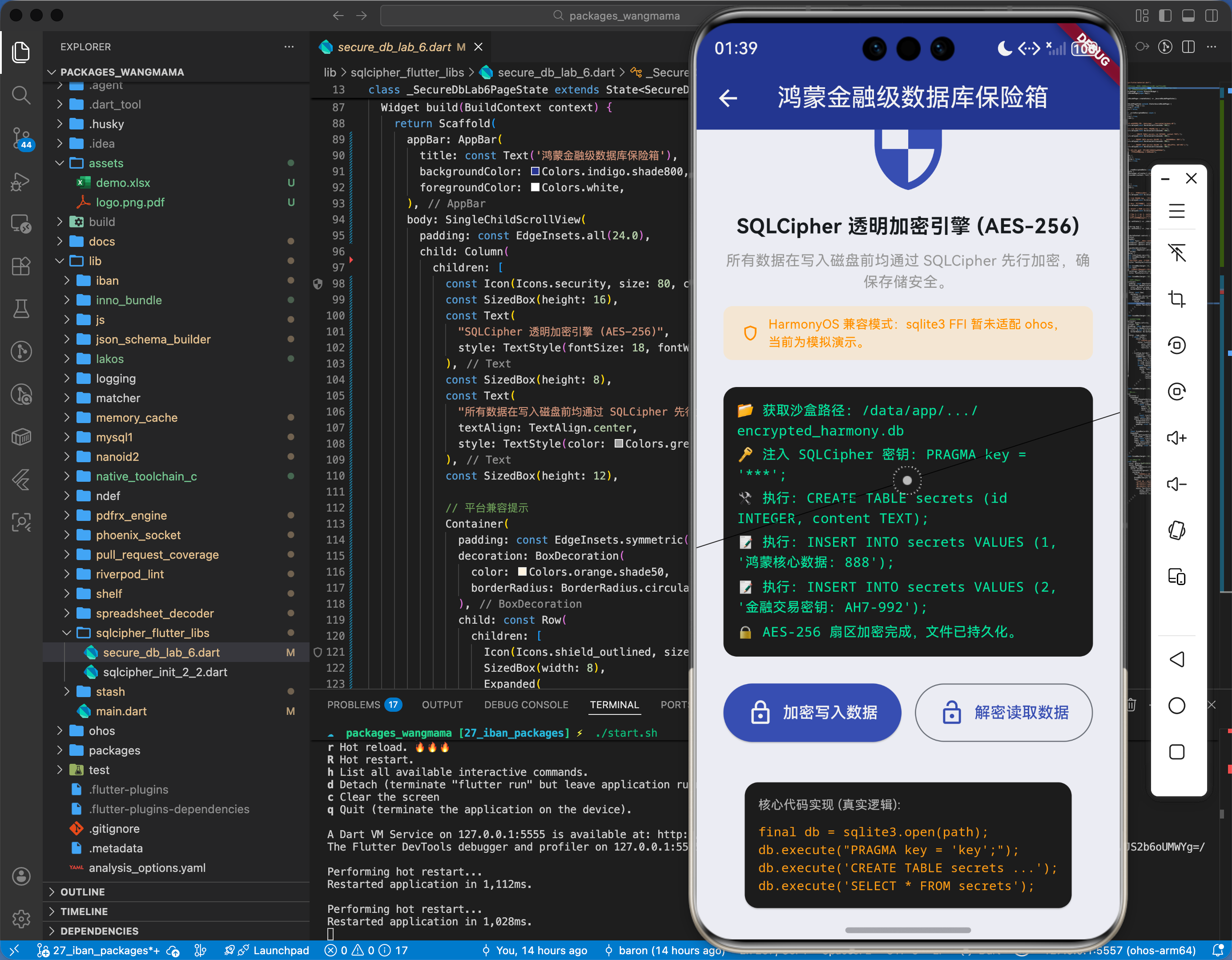This screenshot has height=960, width=1232.
Task: Switch to the PROBLEMS panel tab
Action: click(364, 705)
